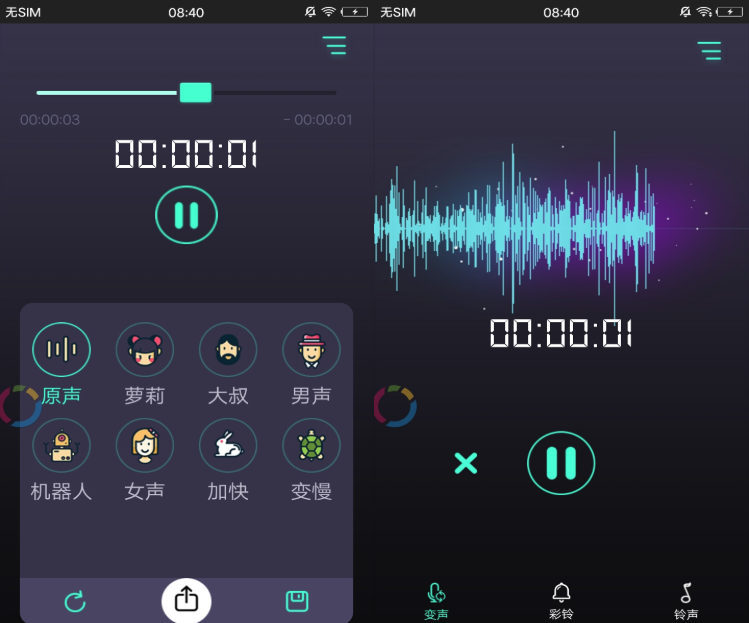Tap the left screen 00:00:01 digital timer

(x=186, y=154)
